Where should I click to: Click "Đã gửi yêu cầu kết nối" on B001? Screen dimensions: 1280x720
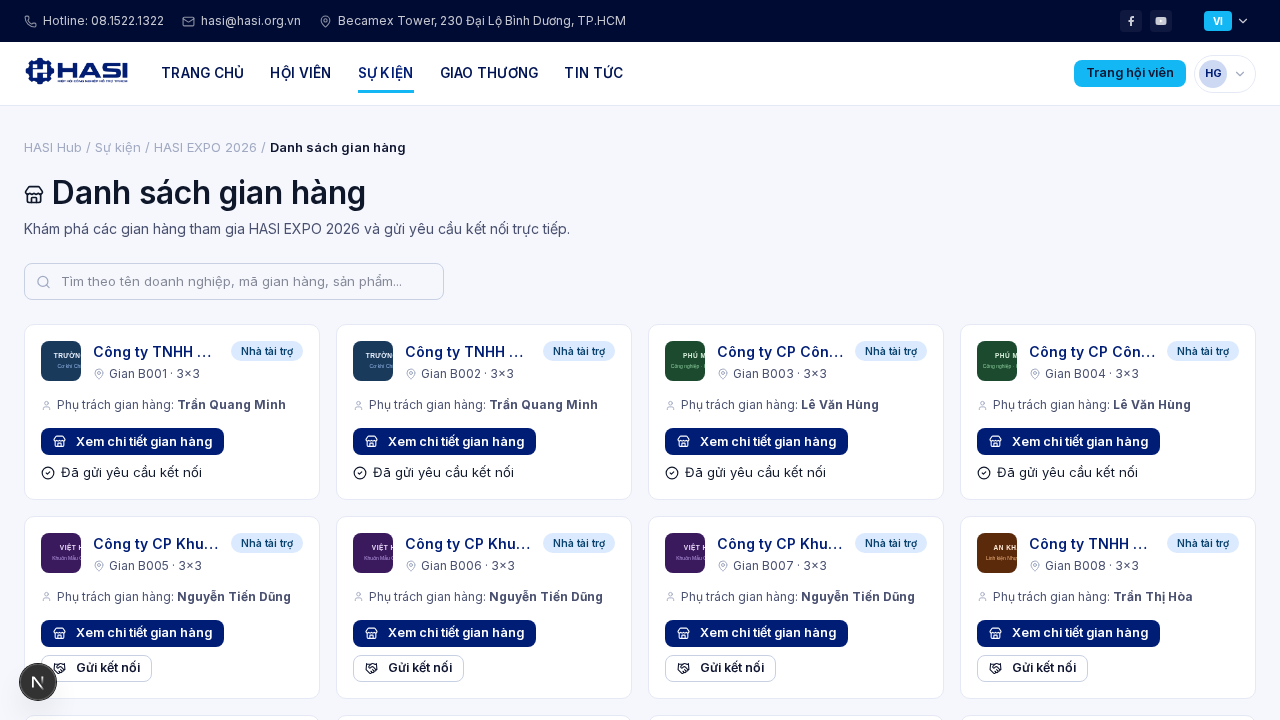[x=131, y=473]
